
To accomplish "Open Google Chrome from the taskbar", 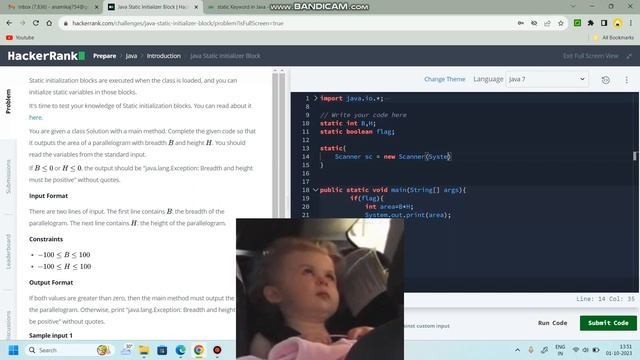I will click(199, 350).
